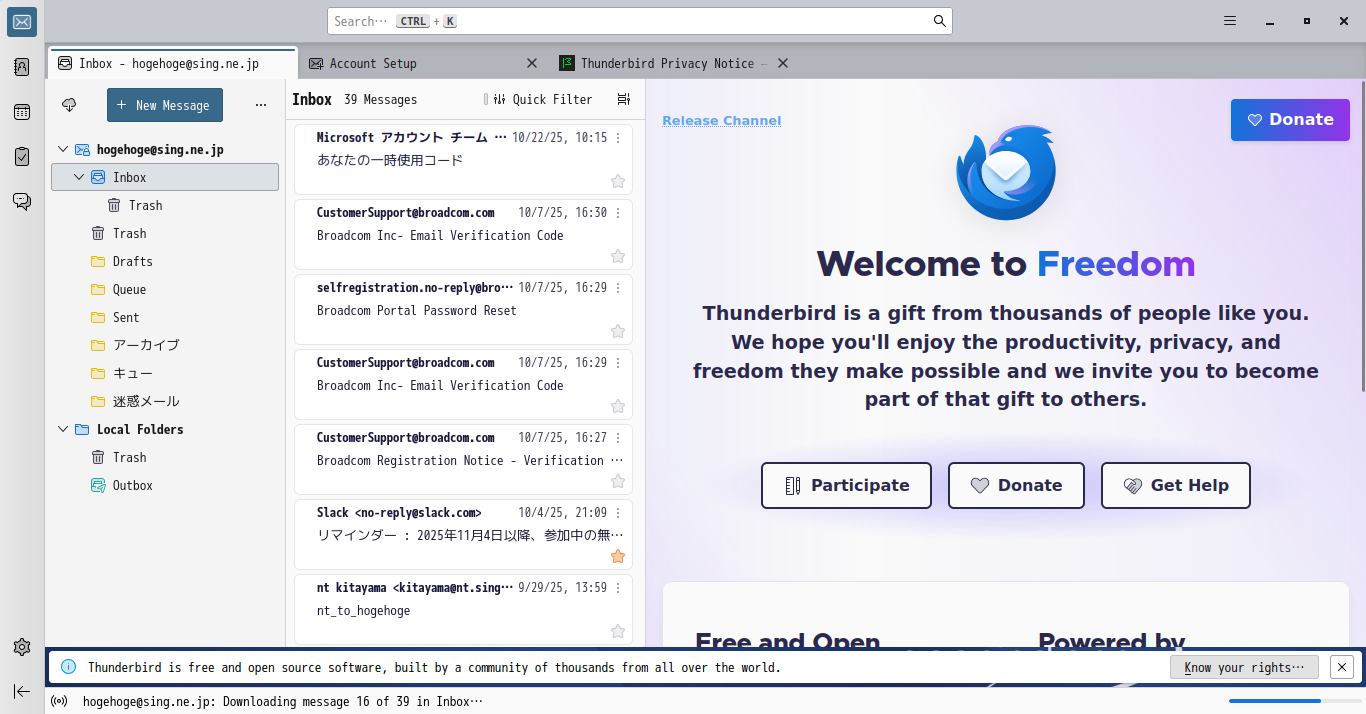The height and width of the screenshot is (714, 1366).
Task: Open the Mail space icon
Action: [22, 22]
